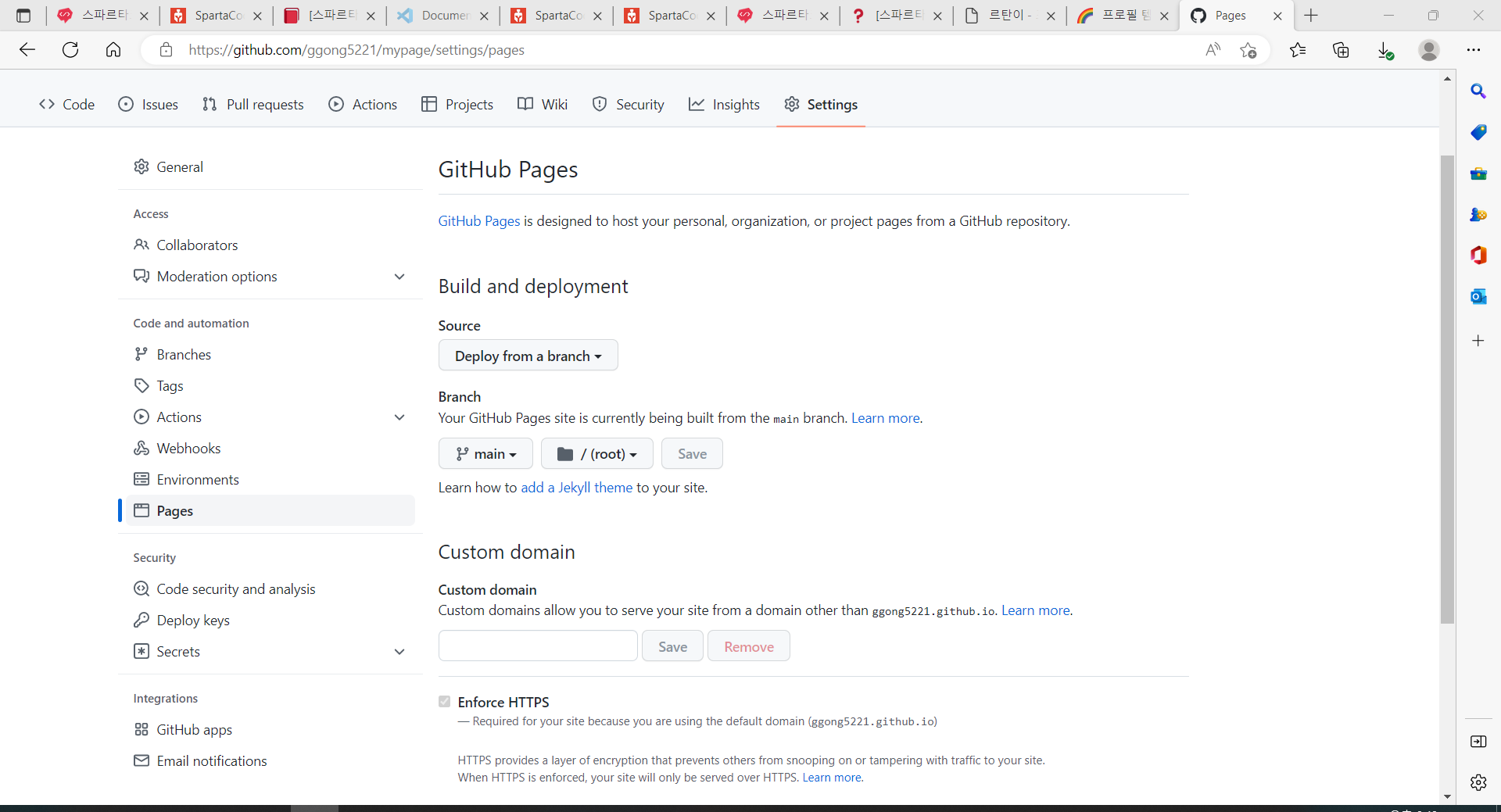The image size is (1501, 812).
Task: Click the add a Jekyll theme link
Action: [577, 488]
